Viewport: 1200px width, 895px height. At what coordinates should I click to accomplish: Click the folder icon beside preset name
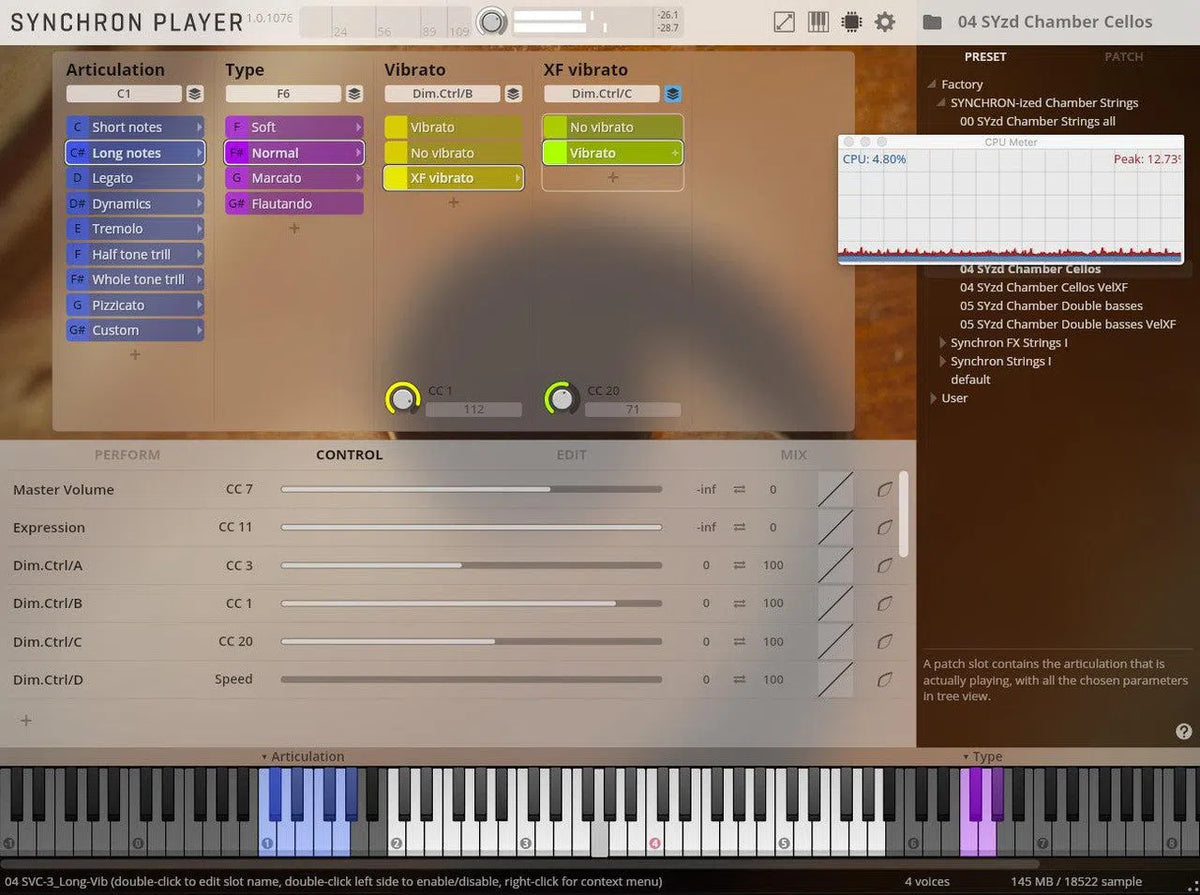coord(932,22)
